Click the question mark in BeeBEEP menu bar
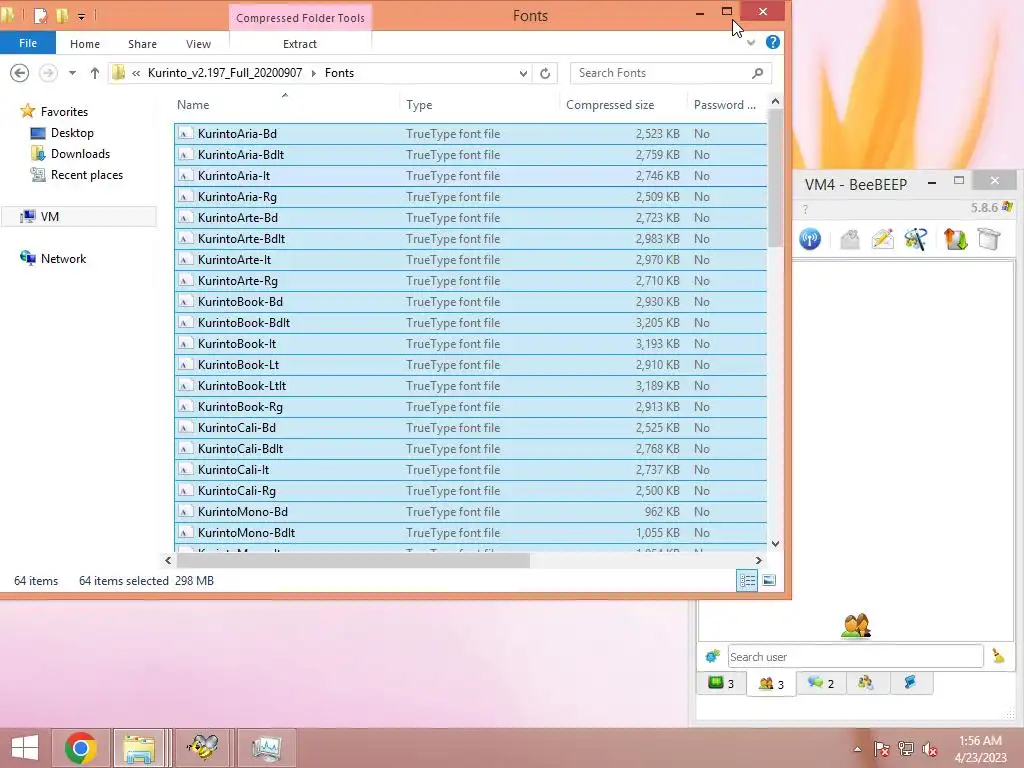This screenshot has height=768, width=1024. 805,209
